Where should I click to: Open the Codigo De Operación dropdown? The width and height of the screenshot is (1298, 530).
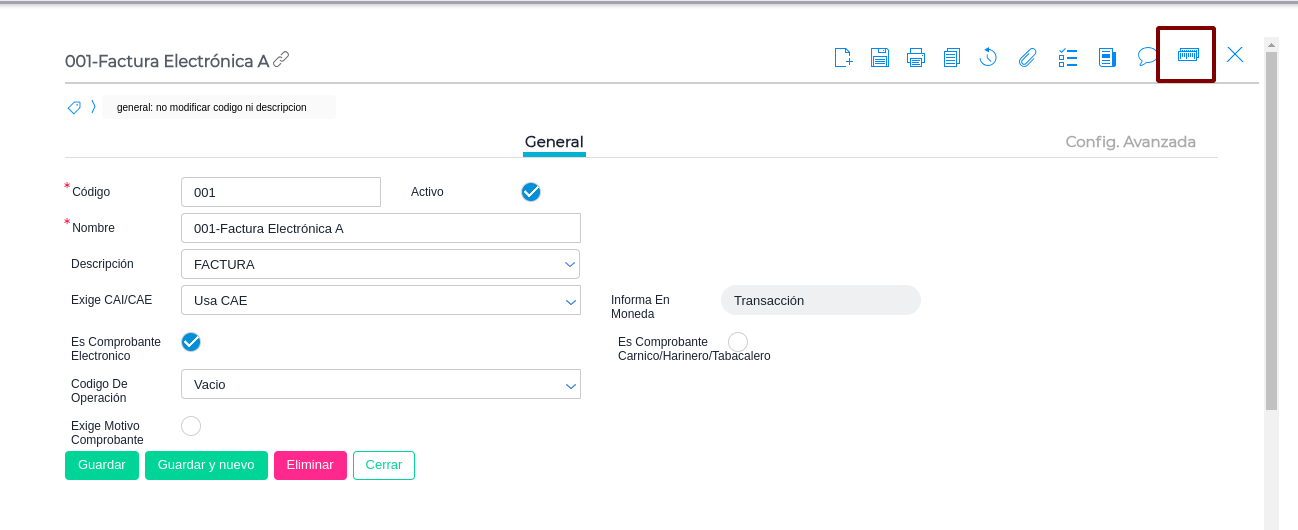380,384
